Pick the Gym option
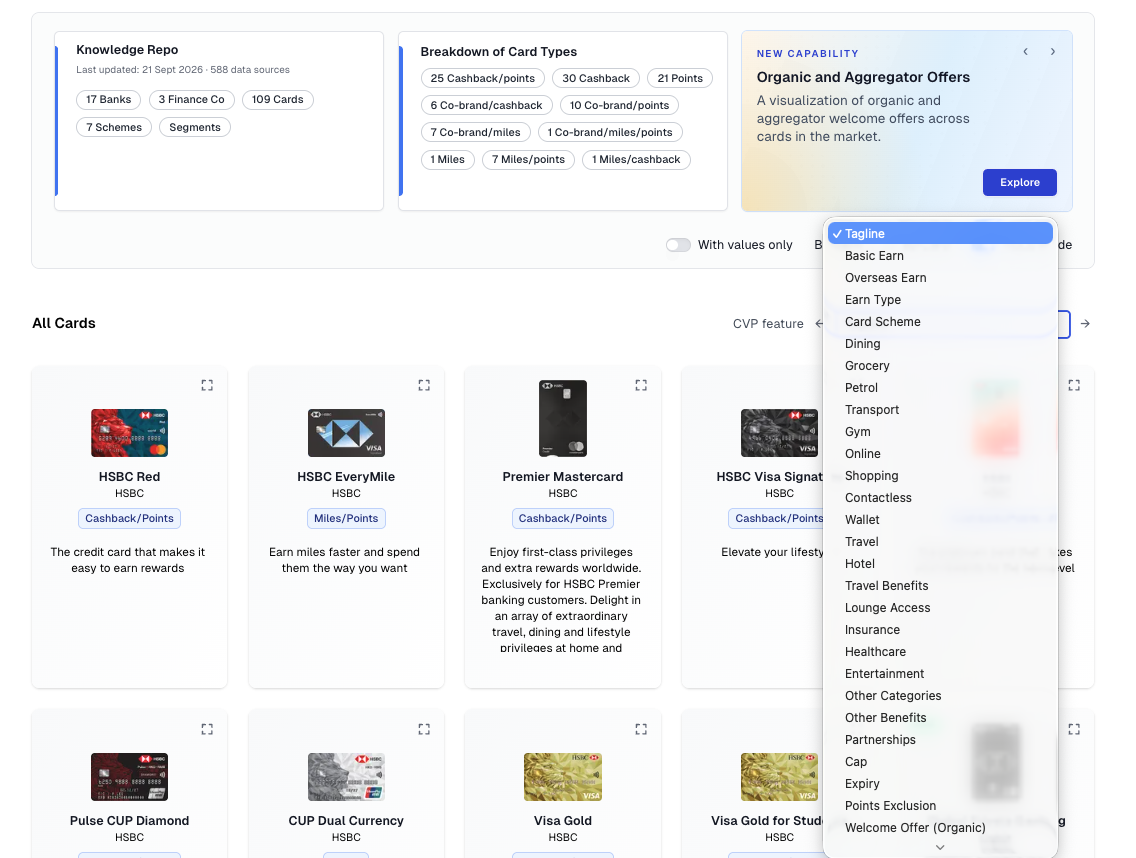 tap(940, 432)
